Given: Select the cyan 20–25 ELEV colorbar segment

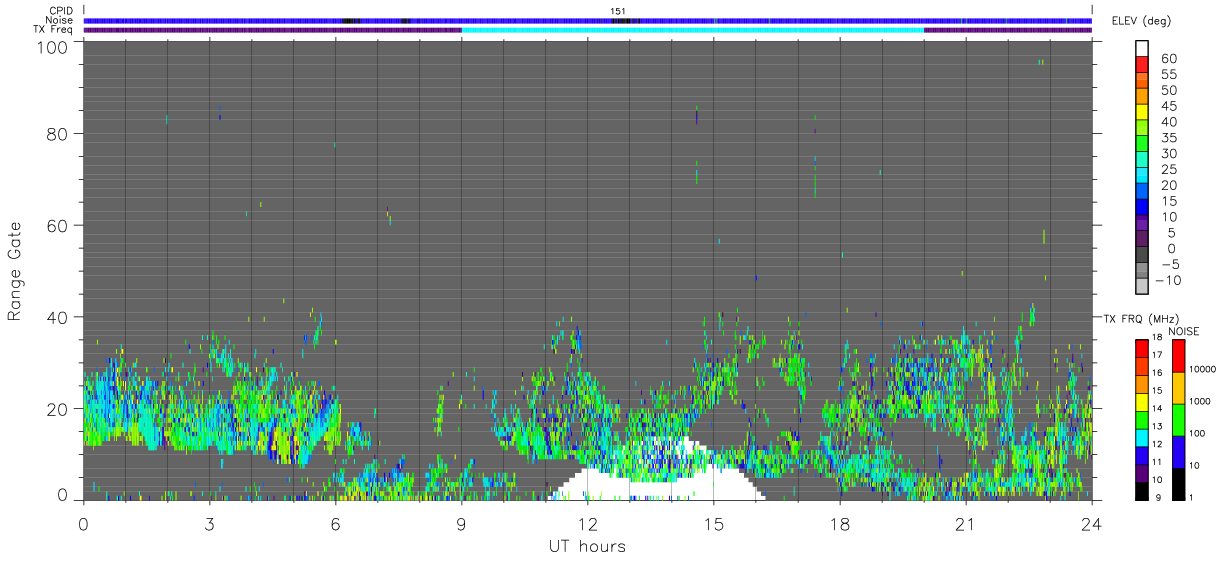Looking at the screenshot, I should click(x=1142, y=174).
